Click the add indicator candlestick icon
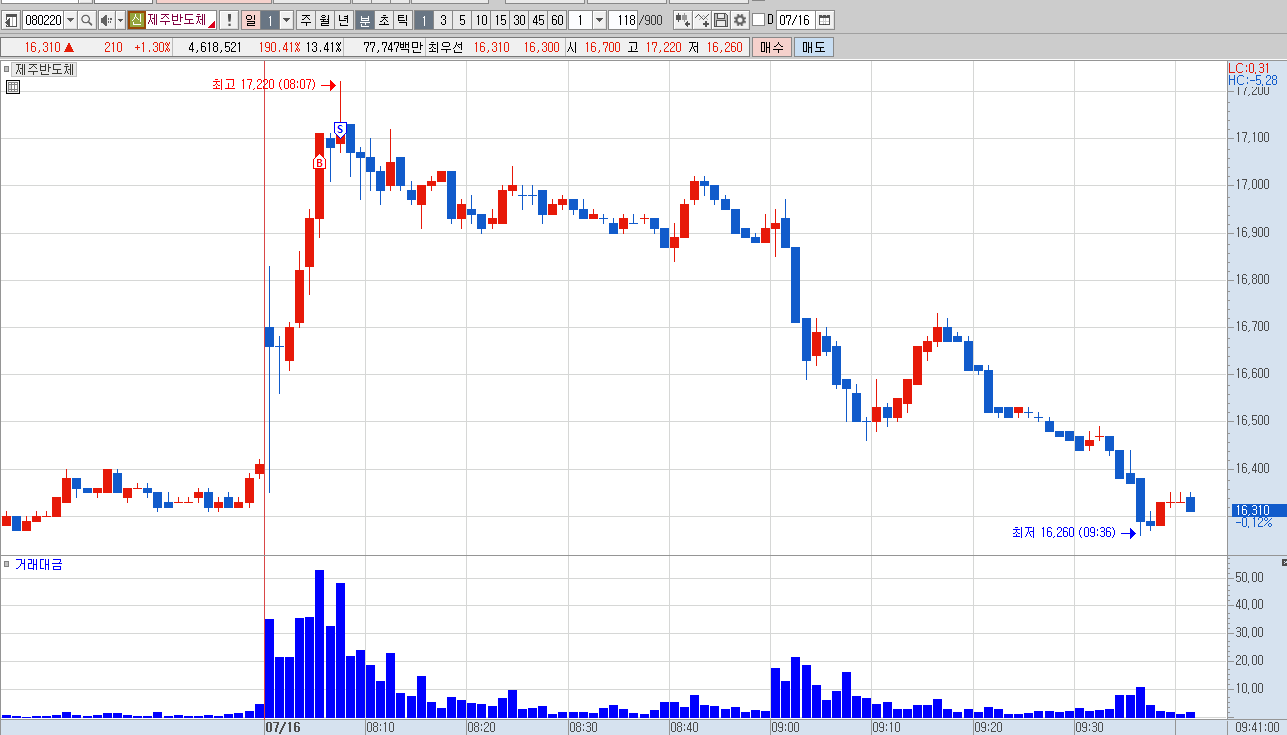The height and width of the screenshot is (735, 1287). tap(682, 20)
